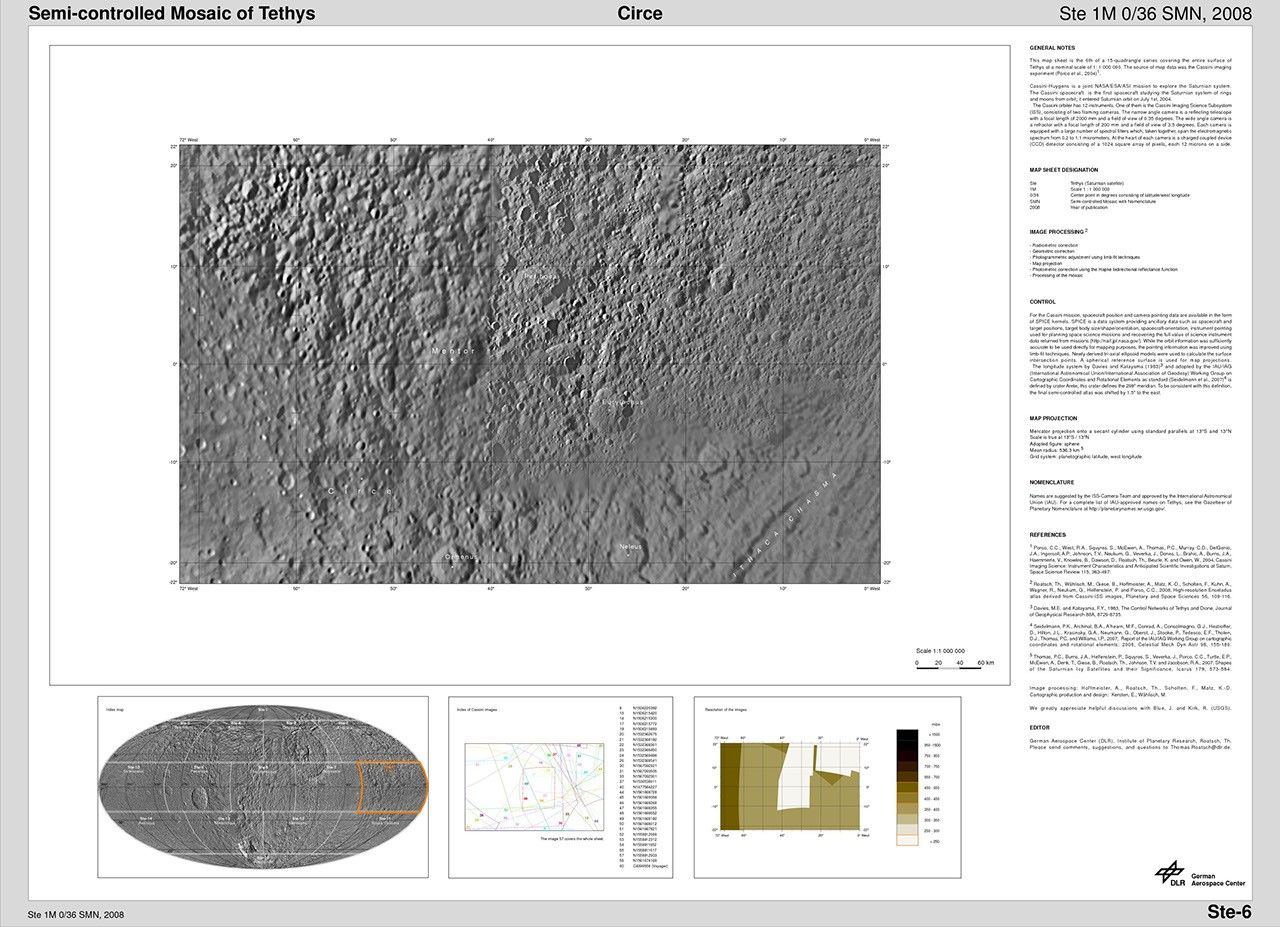Open the Index map thumbnail
Screen dimensions: 1280x927
263,787
